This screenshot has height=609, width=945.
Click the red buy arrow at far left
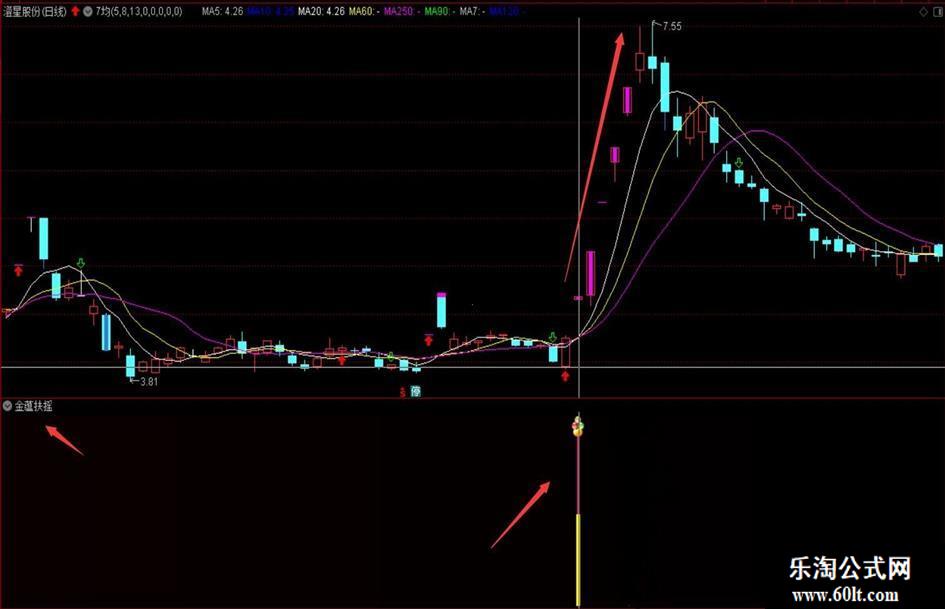(18, 270)
